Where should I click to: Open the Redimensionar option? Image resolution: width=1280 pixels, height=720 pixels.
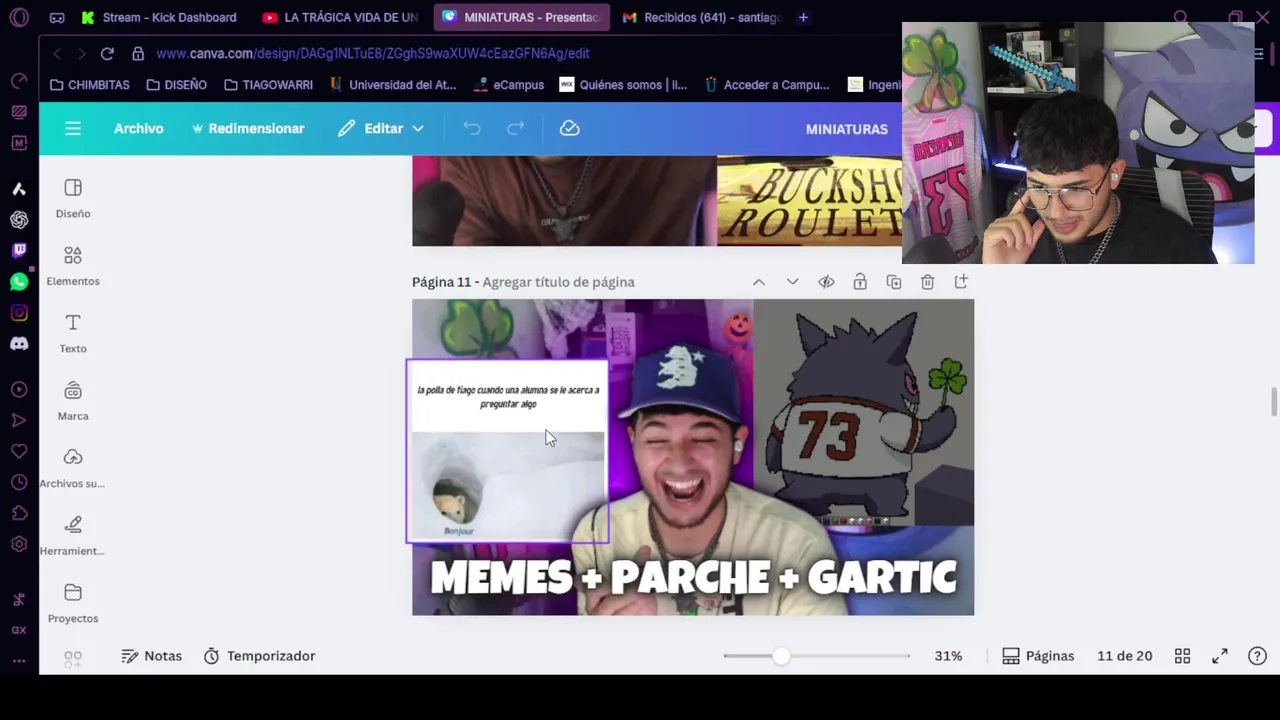pos(248,128)
